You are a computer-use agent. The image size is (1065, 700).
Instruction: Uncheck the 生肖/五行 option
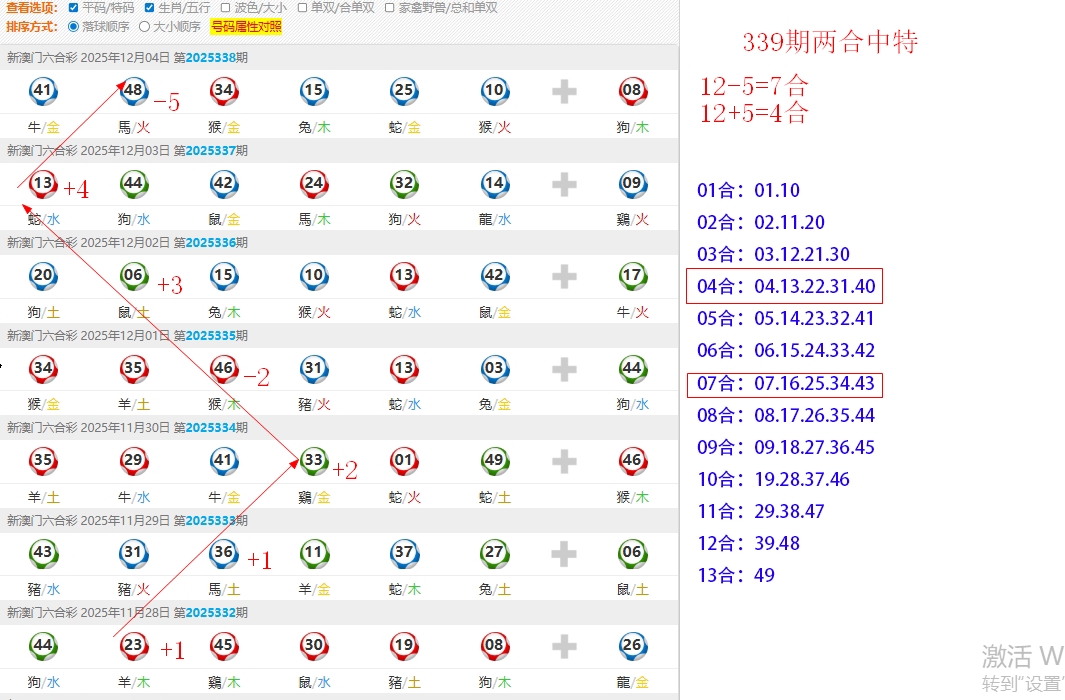(x=150, y=8)
